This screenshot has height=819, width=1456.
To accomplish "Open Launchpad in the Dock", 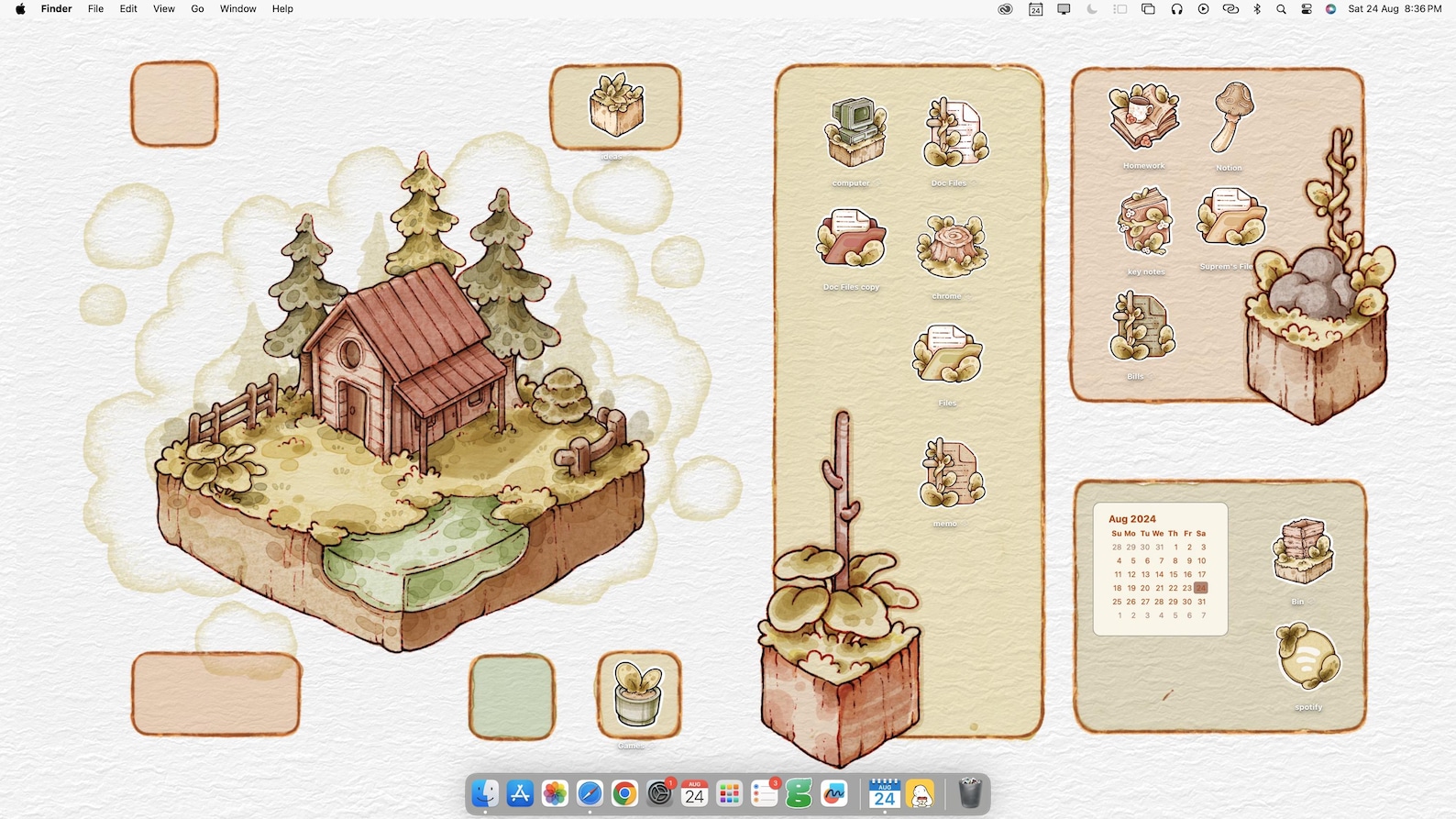I will (x=729, y=794).
